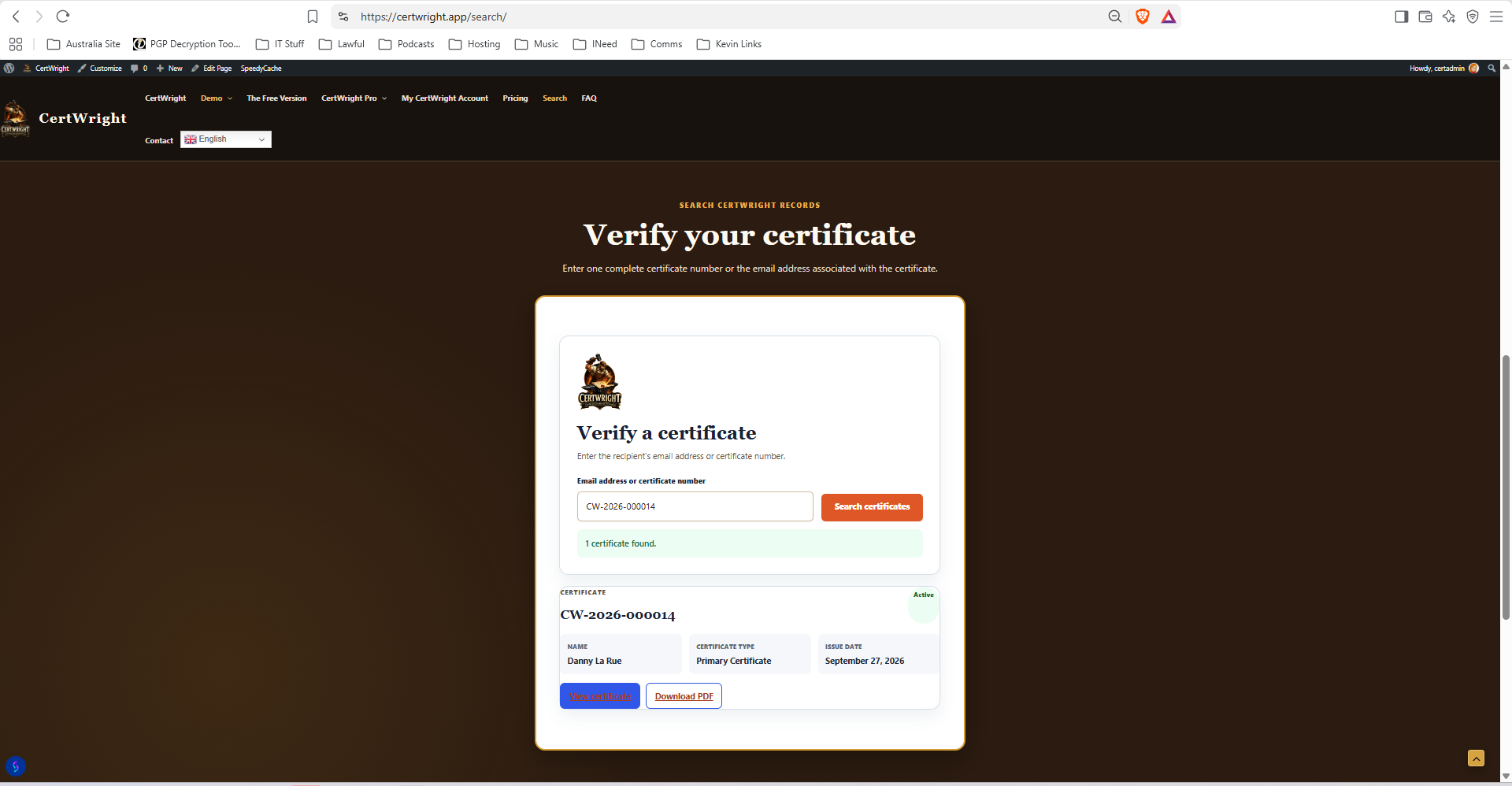Bookmark this page using bookmark icon

coord(313,17)
